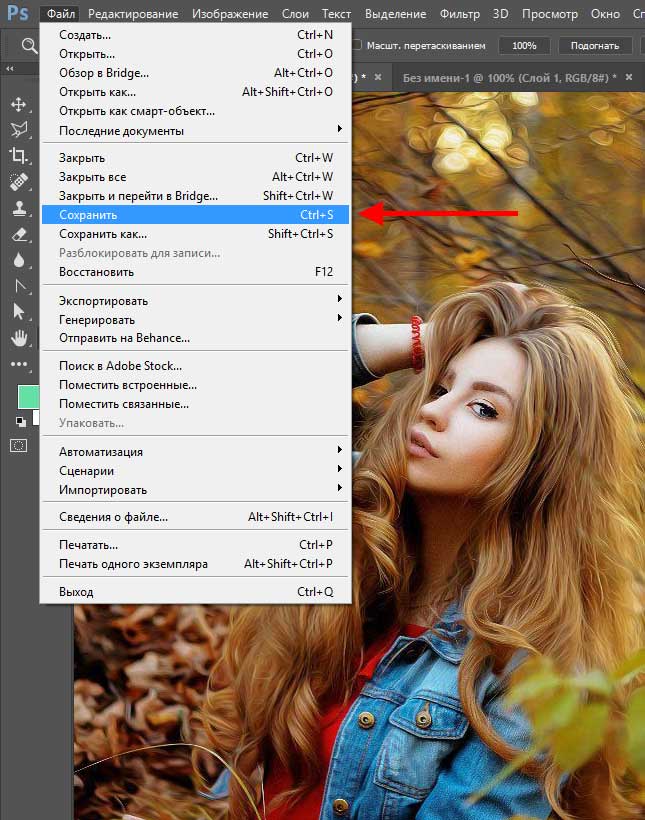Choose Сохранить как... menu entry
This screenshot has width=645, height=820.
(195, 234)
